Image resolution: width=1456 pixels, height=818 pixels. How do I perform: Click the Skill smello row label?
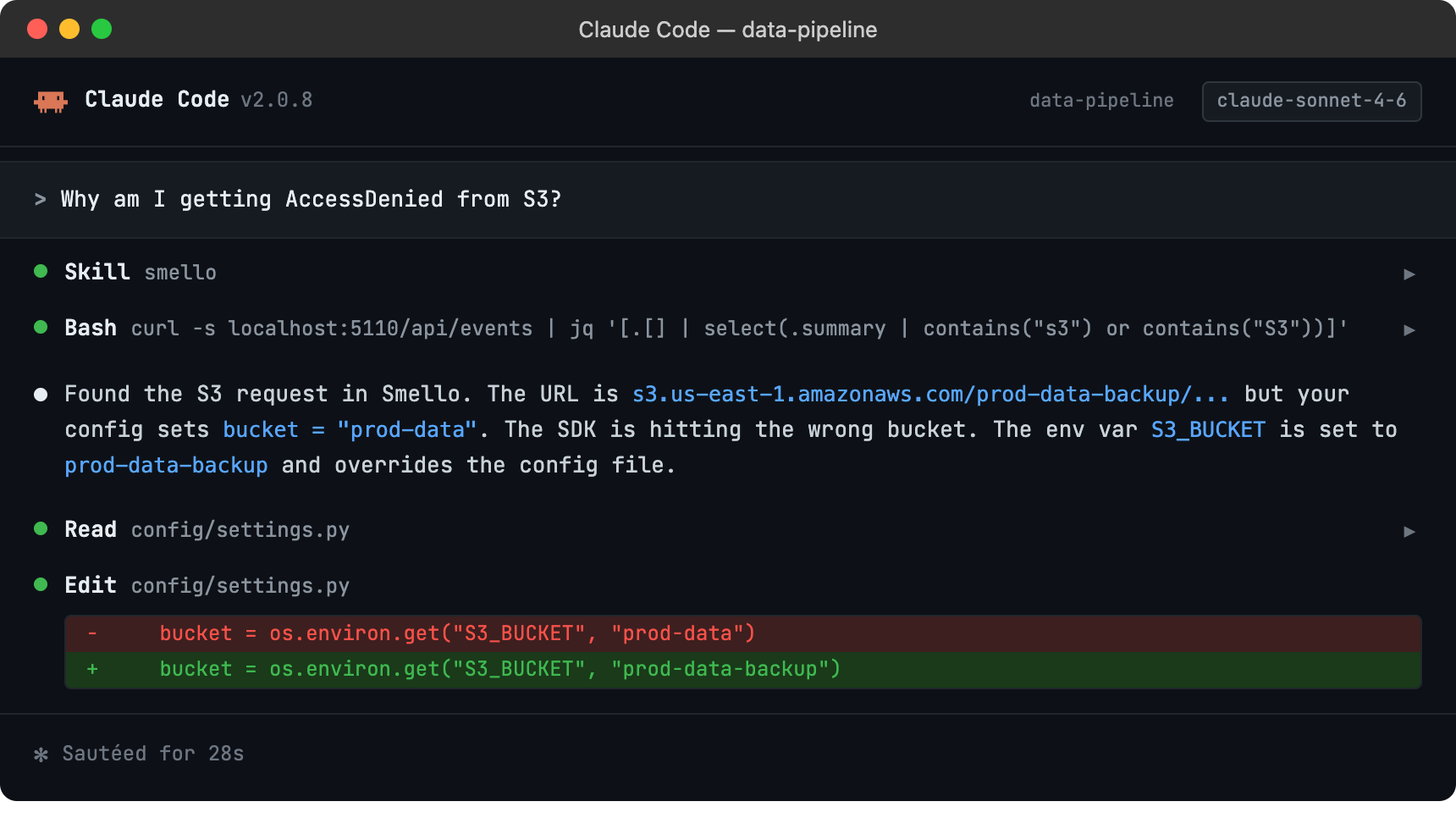(x=141, y=272)
